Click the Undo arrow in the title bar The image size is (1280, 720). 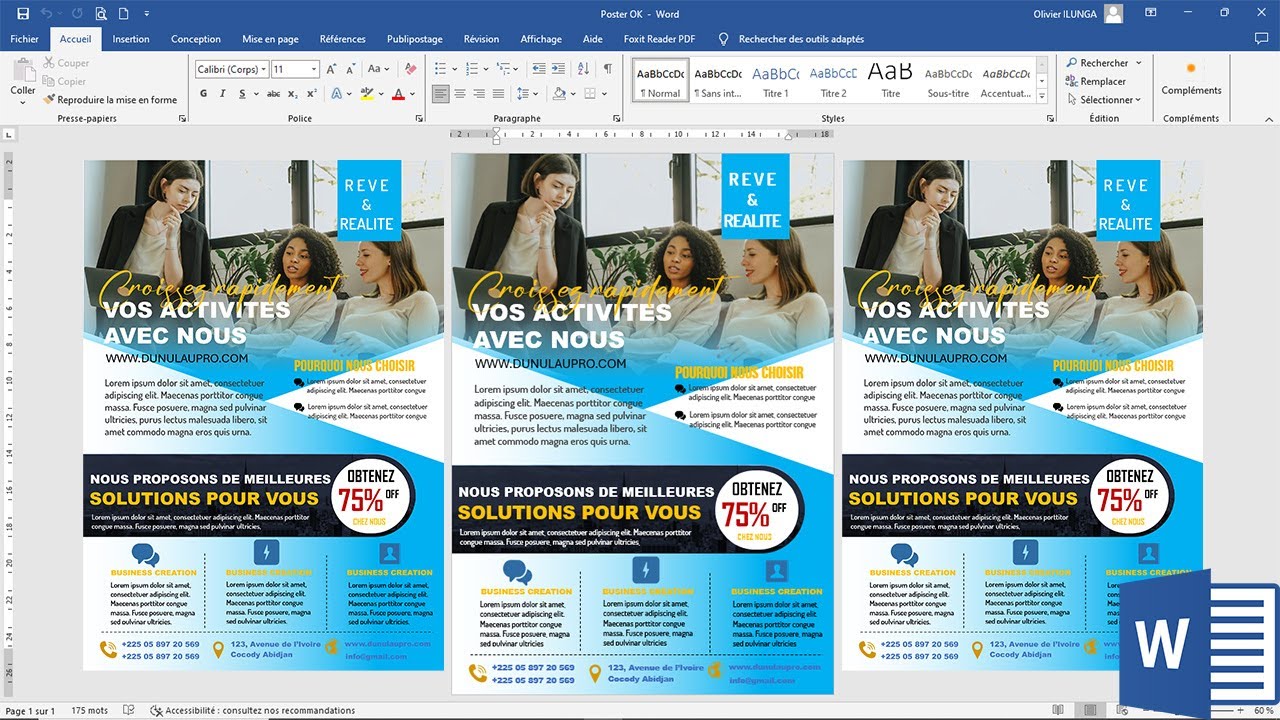(x=46, y=14)
